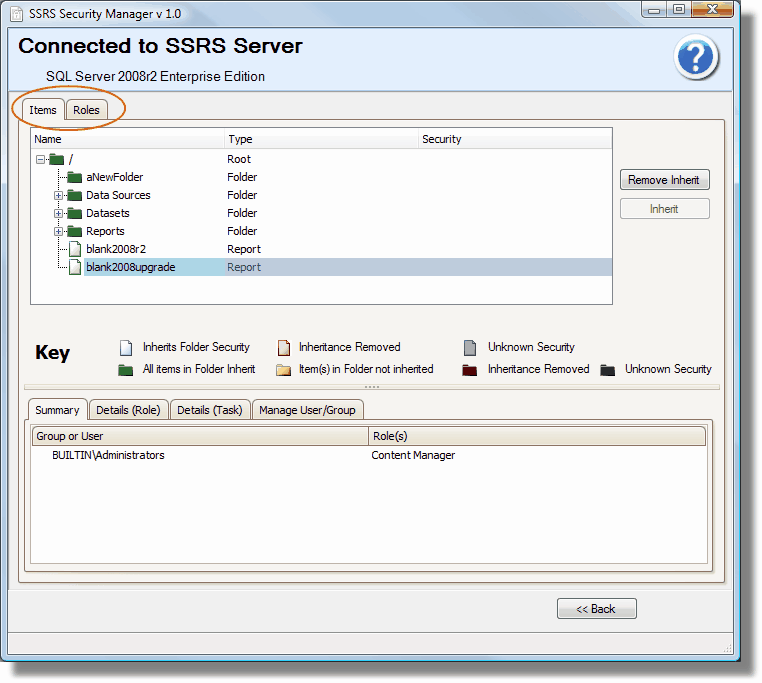Open the Summary tab
Image resolution: width=762 pixels, height=683 pixels.
tap(57, 410)
